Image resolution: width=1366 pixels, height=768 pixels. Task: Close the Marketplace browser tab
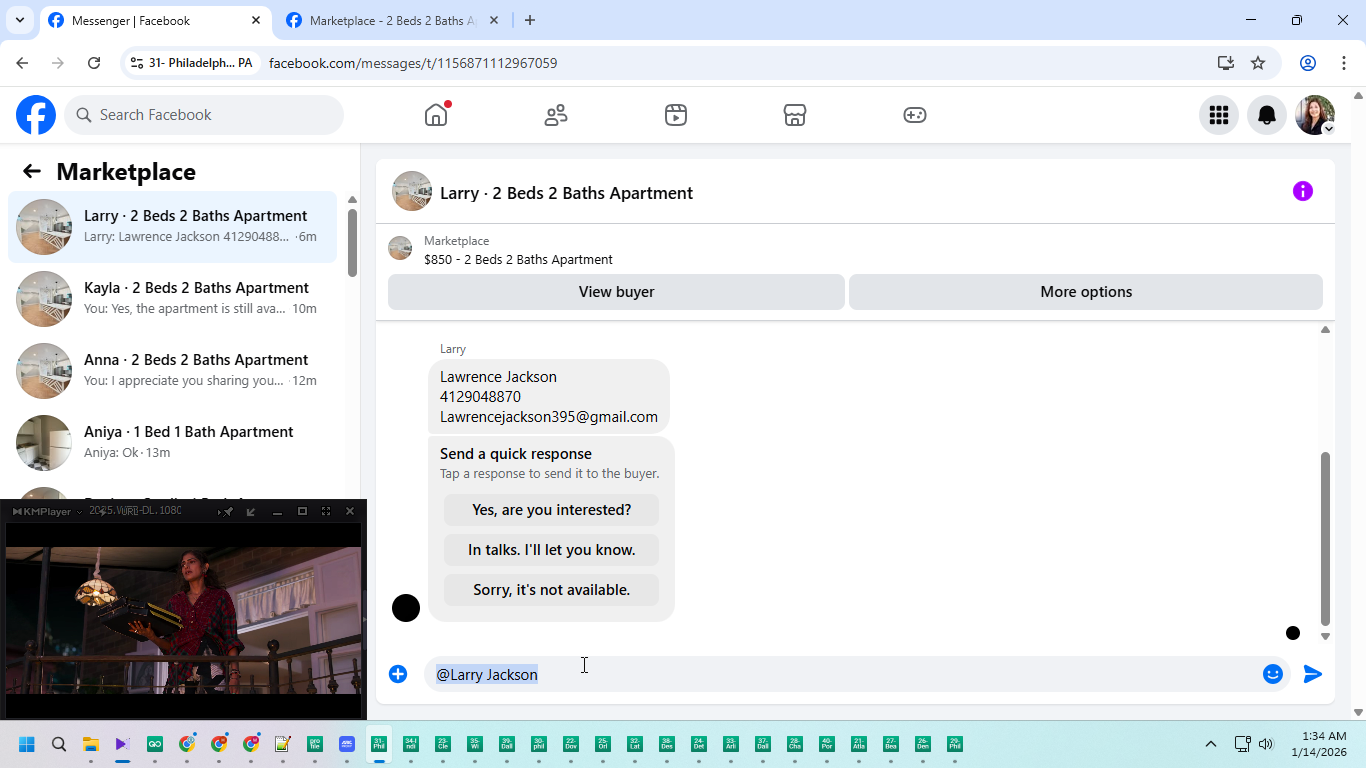(x=494, y=20)
